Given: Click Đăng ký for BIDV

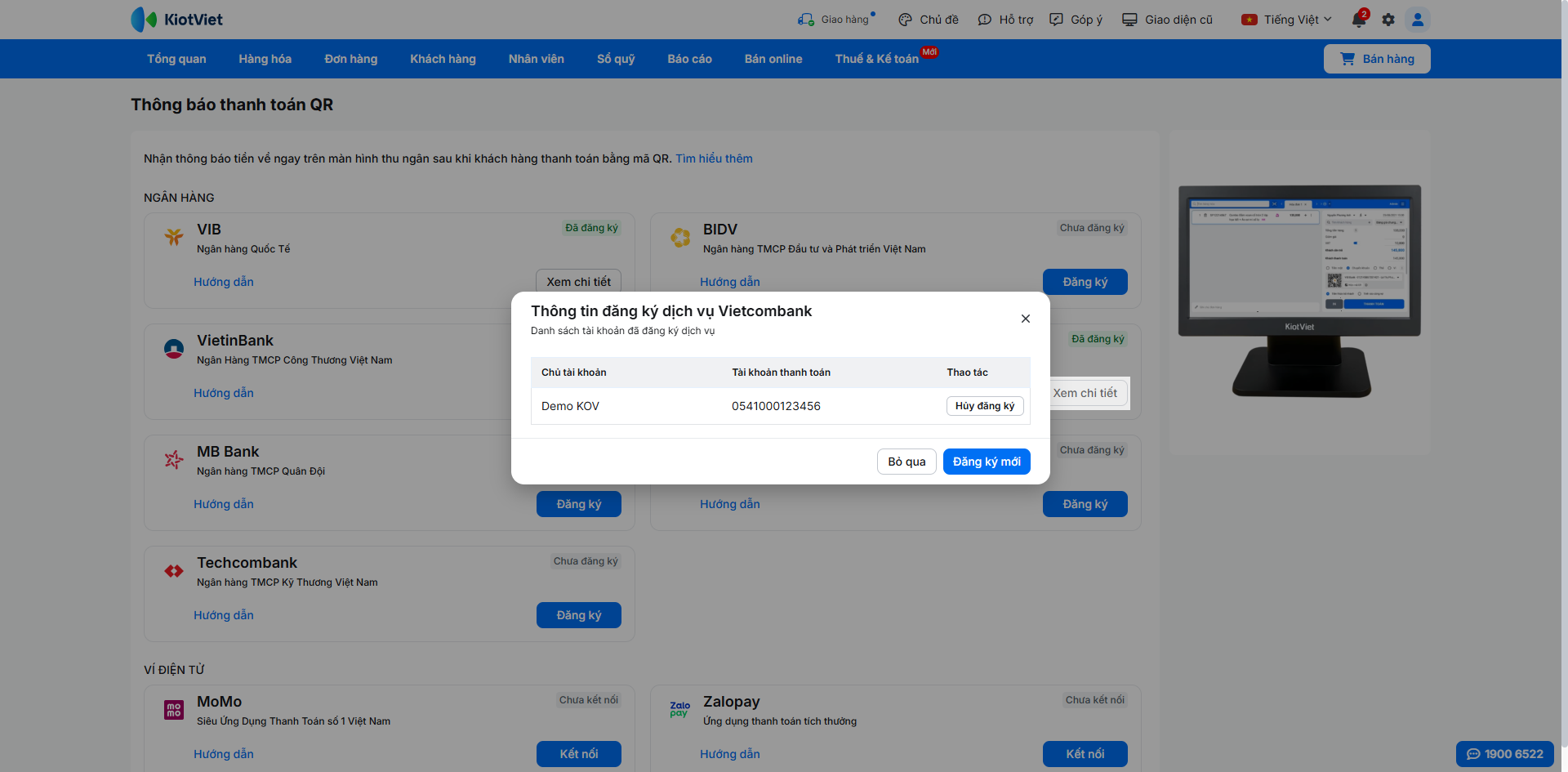Looking at the screenshot, I should 1085,282.
